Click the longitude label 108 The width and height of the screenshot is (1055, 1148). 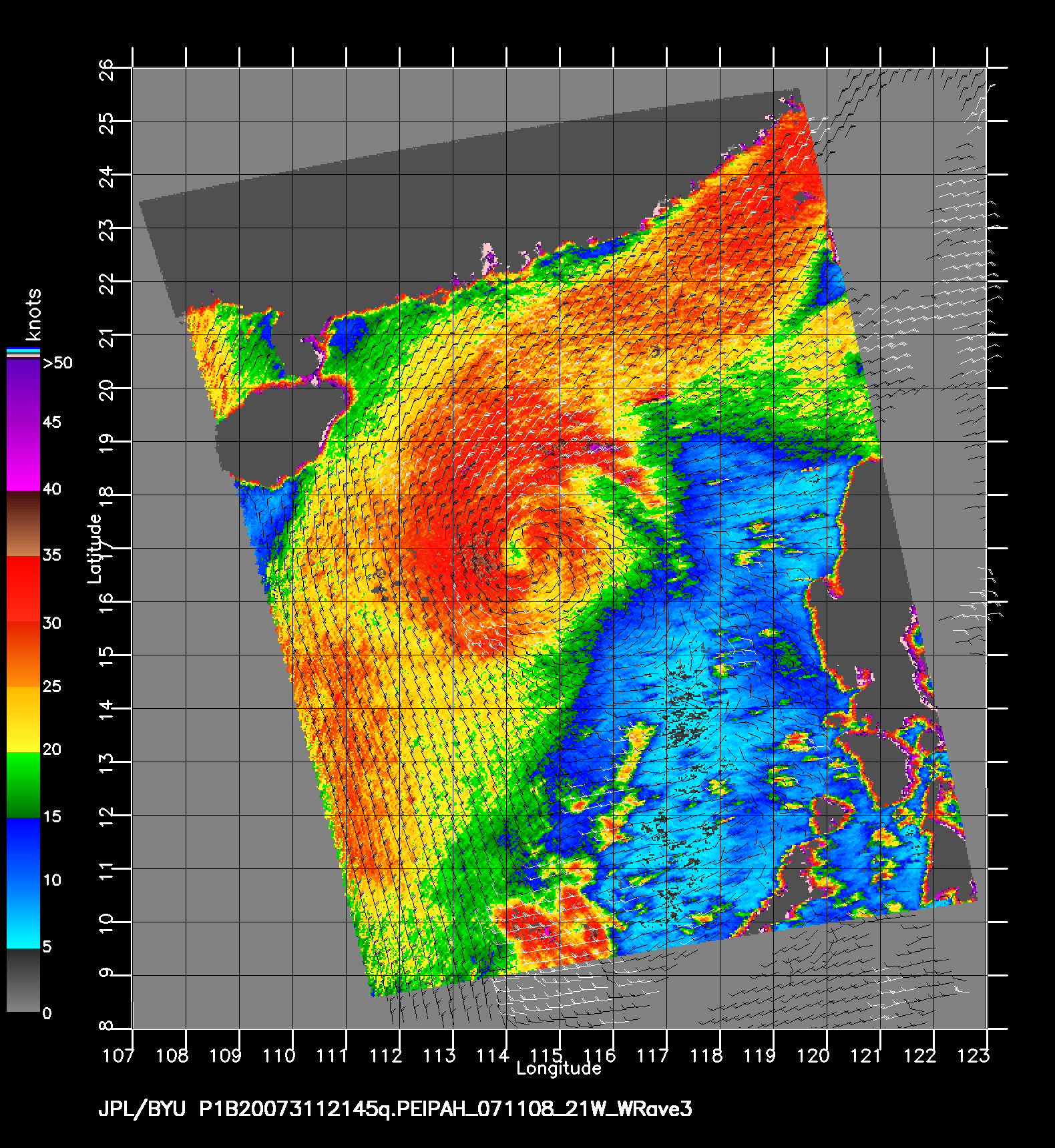coord(172,1056)
